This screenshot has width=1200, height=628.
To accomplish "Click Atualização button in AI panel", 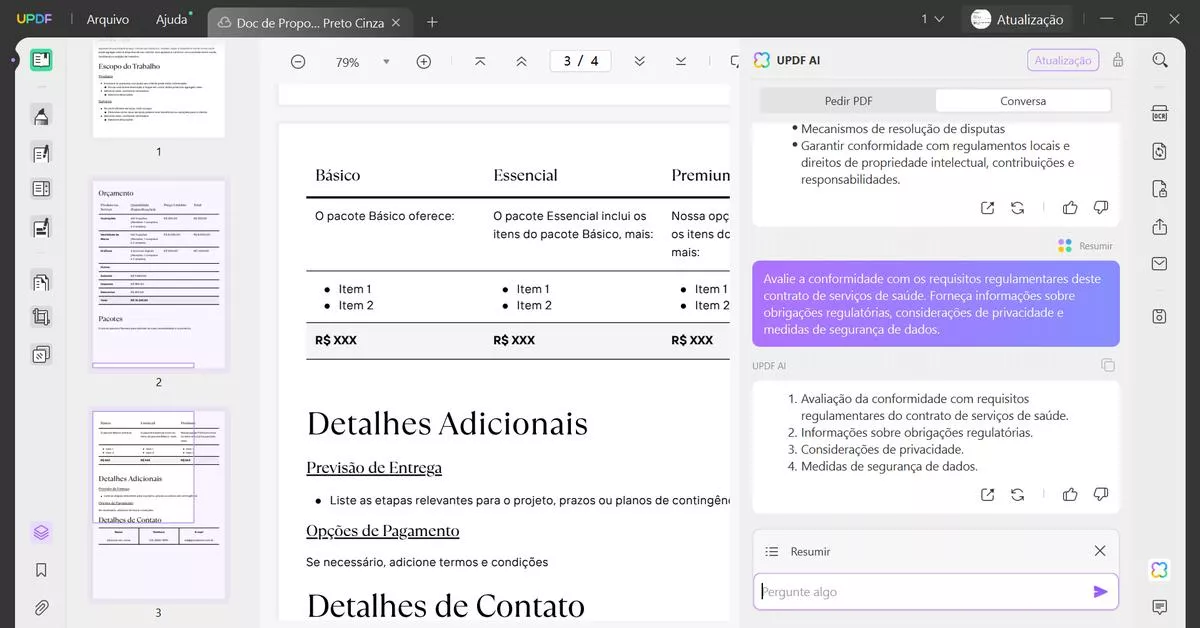I will (x=1063, y=60).
